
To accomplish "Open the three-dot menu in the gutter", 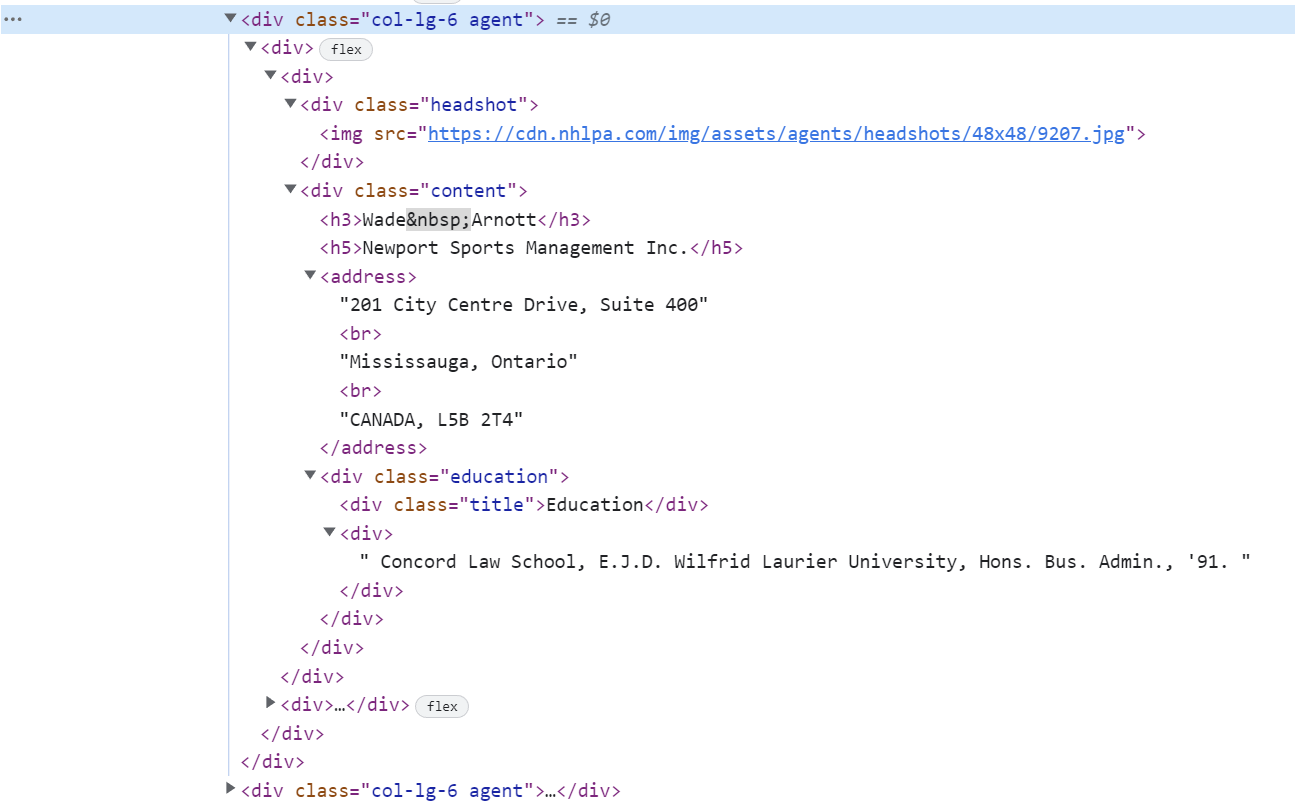I will point(14,19).
